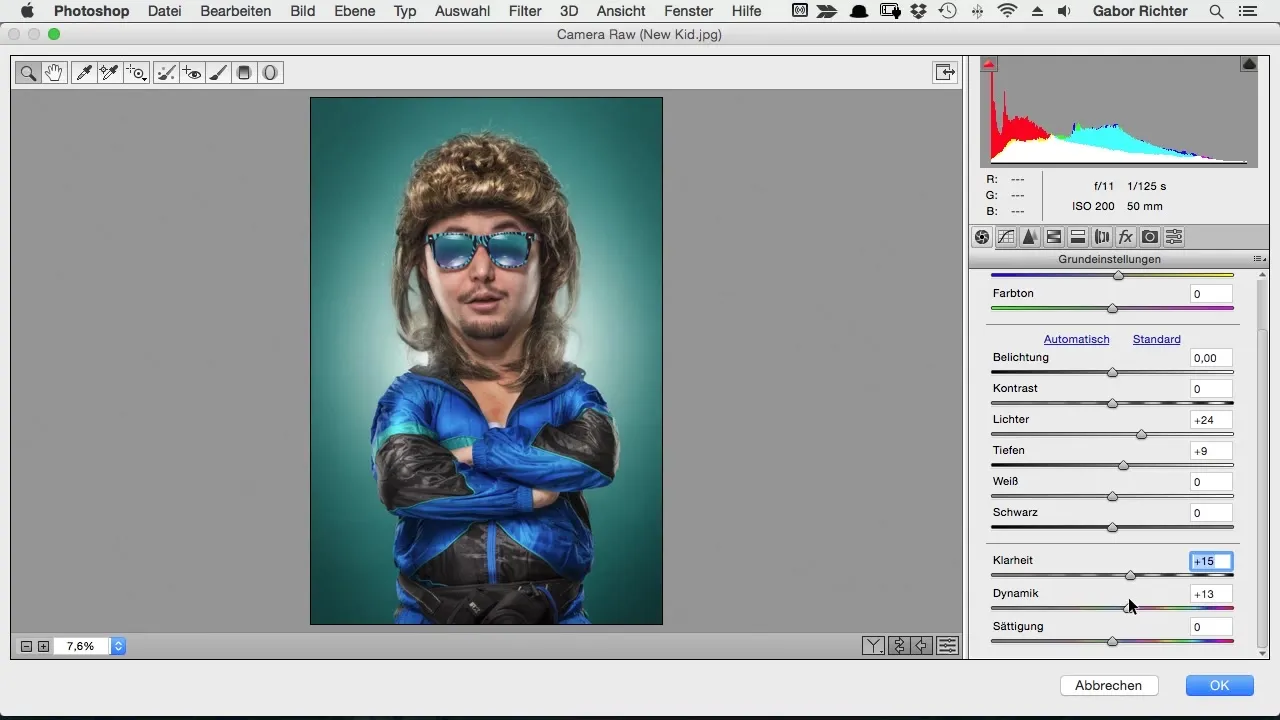The width and height of the screenshot is (1280, 720).
Task: Focus the Klarheit value field
Action: coord(1211,562)
